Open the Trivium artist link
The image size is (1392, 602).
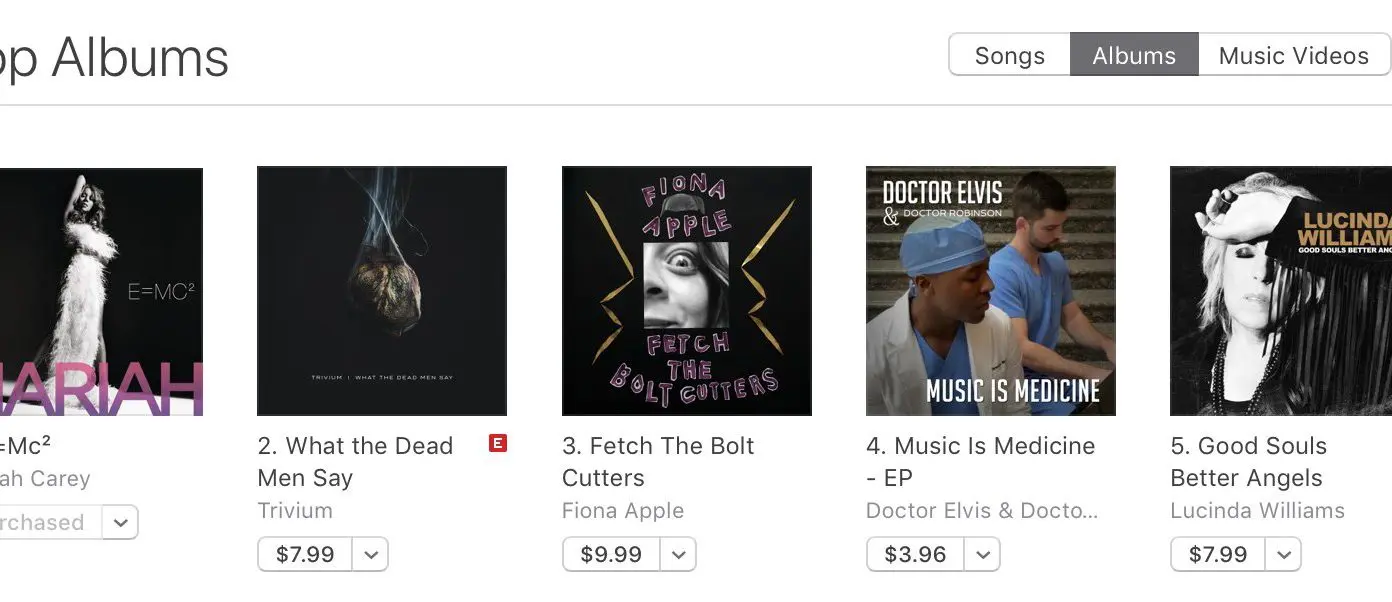[295, 510]
